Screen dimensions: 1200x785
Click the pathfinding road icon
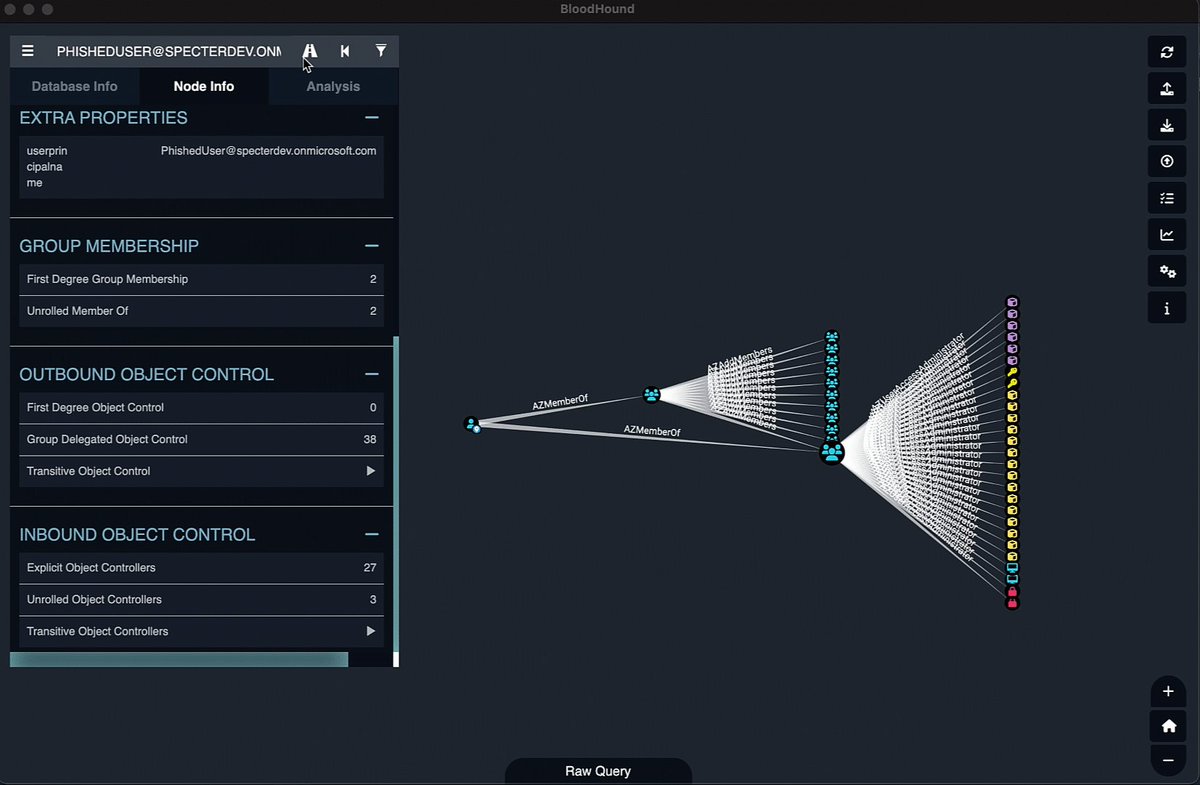310,51
